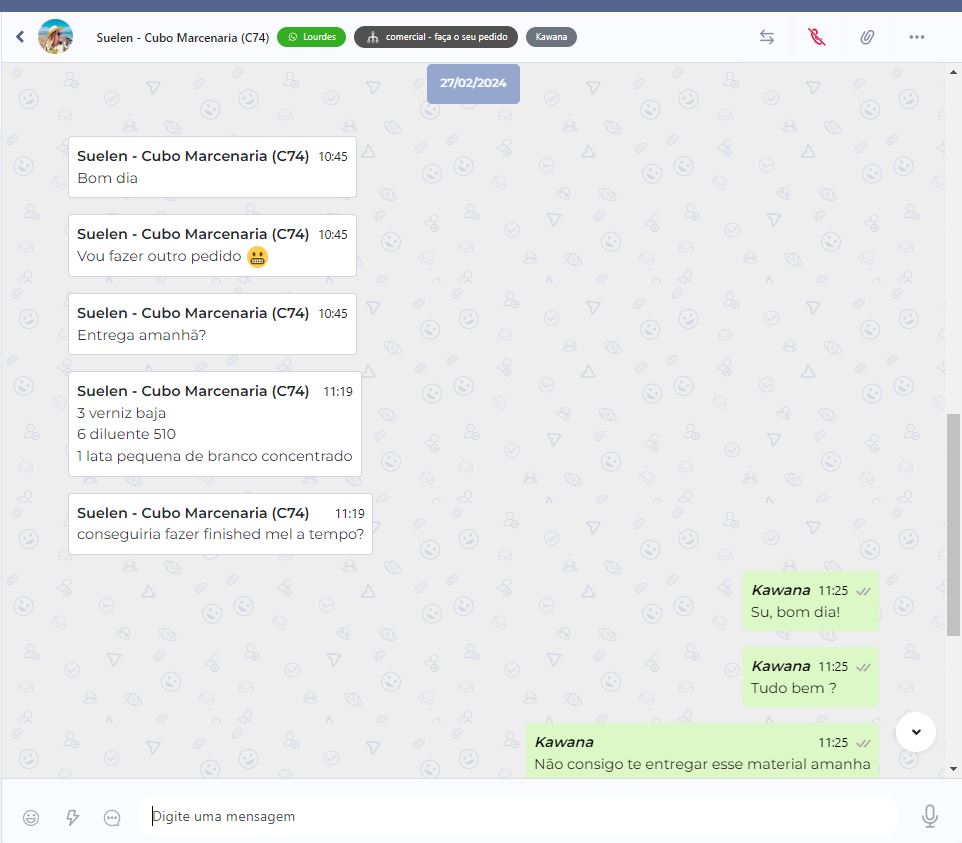Open the emoji picker

point(31,817)
